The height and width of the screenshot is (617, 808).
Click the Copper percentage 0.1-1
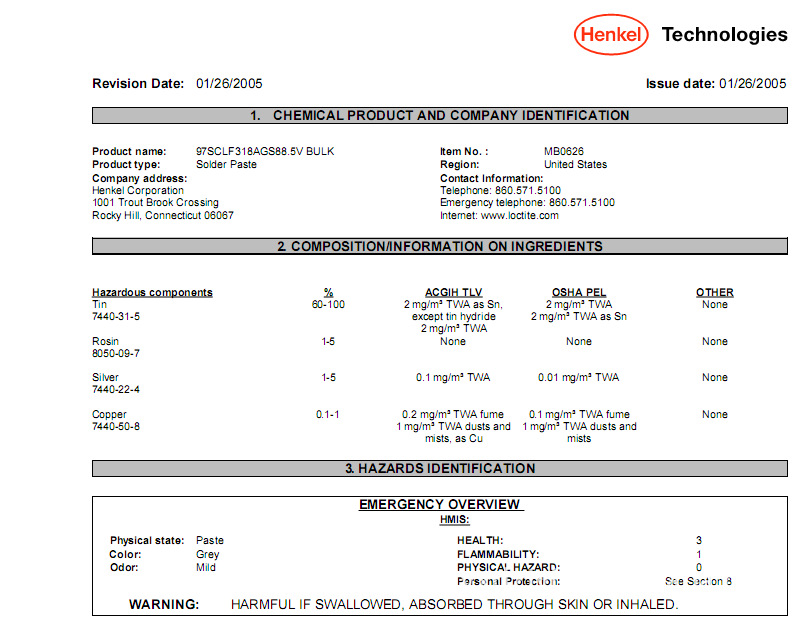(328, 414)
